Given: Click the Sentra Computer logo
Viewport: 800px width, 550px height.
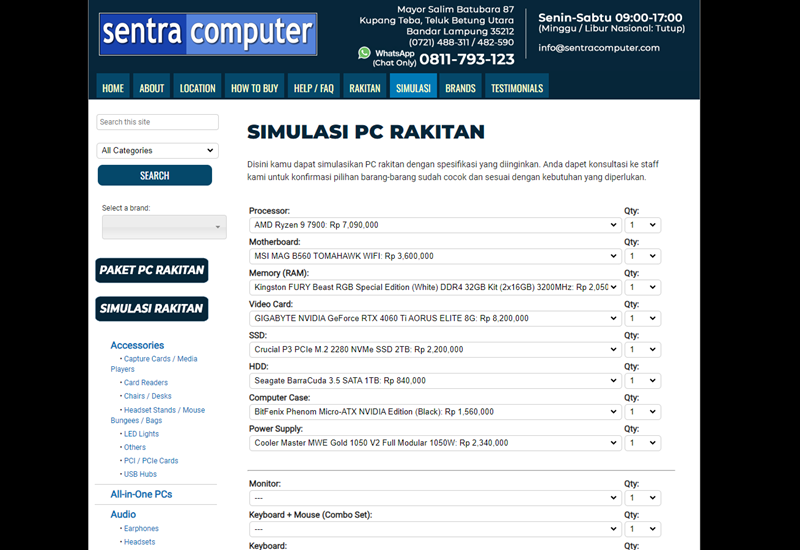Looking at the screenshot, I should (x=208, y=34).
